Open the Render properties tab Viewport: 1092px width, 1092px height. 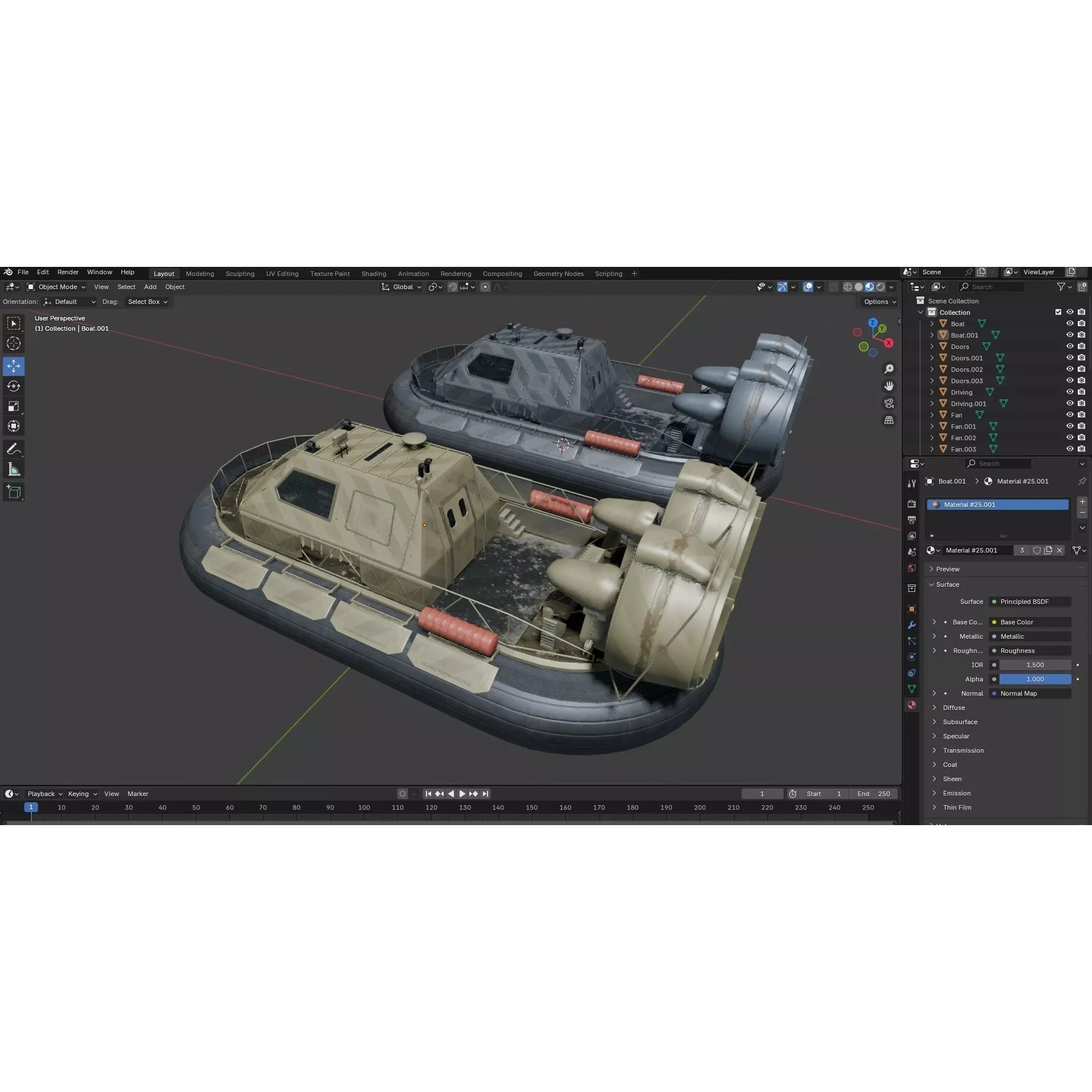[911, 504]
